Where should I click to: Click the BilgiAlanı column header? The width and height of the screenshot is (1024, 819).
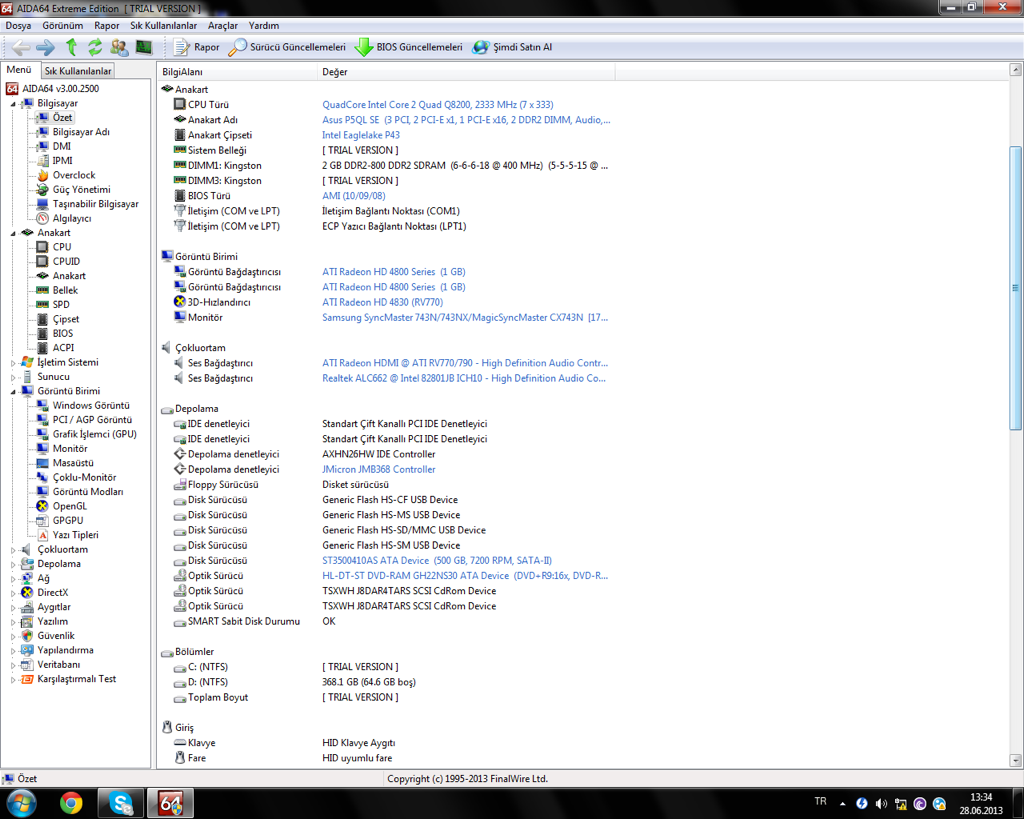coord(238,72)
